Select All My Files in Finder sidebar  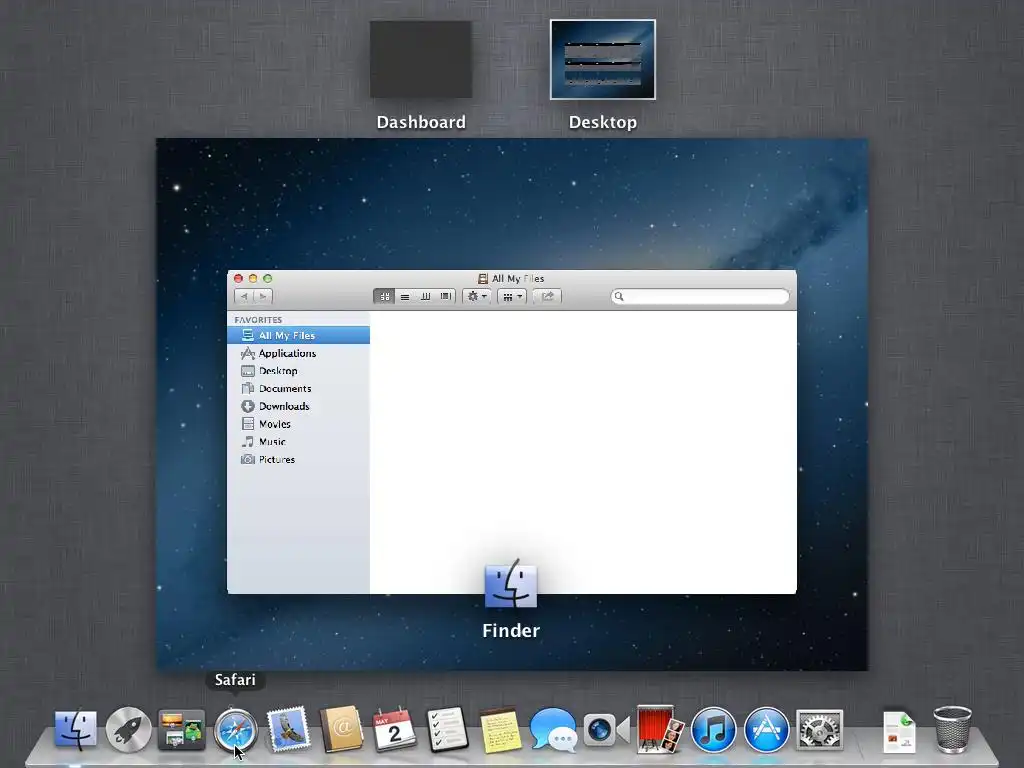[298, 335]
